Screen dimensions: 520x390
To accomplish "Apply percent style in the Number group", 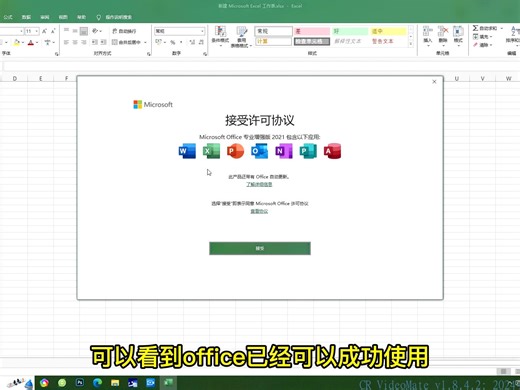I will [173, 42].
